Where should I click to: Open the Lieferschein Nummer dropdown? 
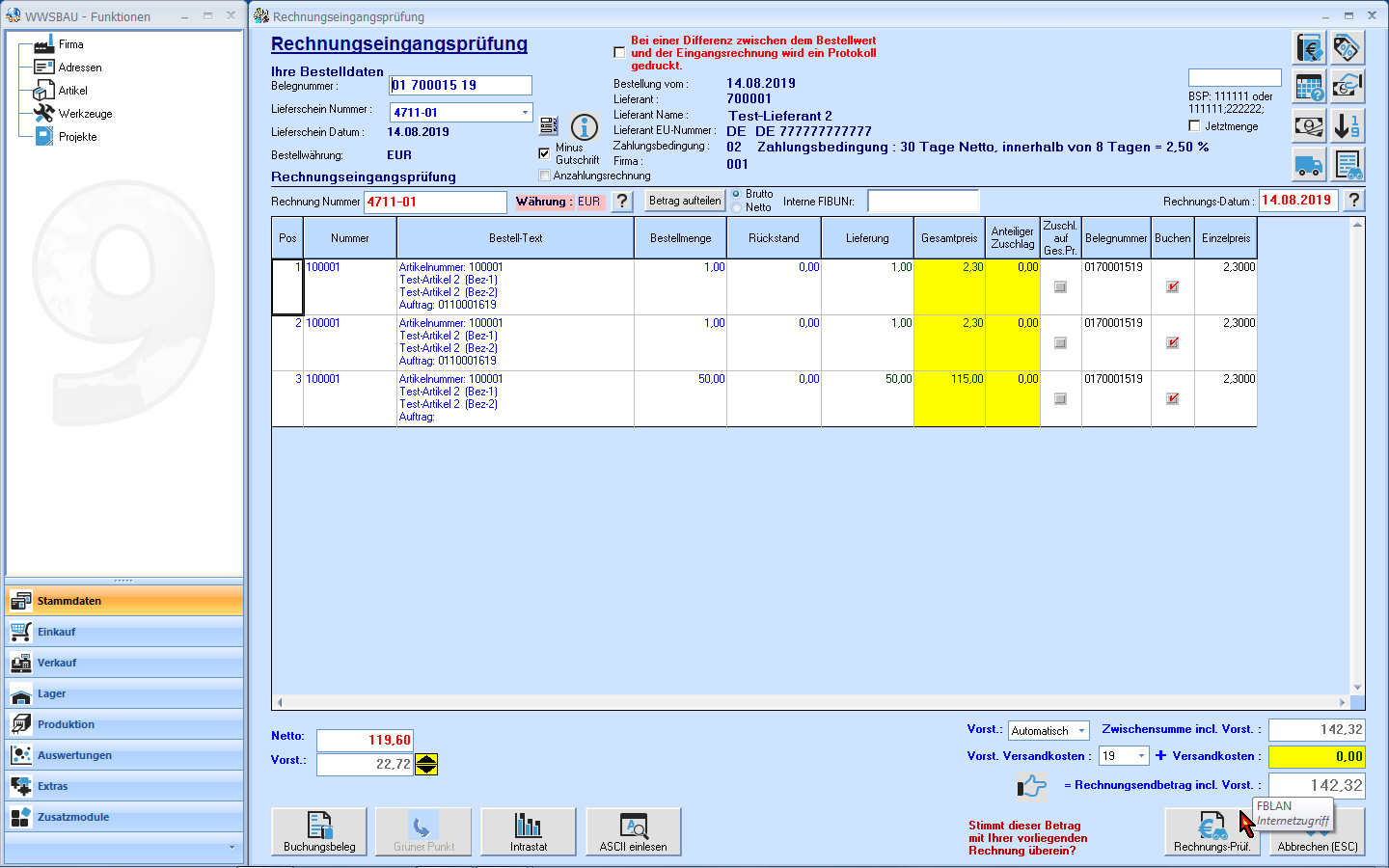click(525, 113)
